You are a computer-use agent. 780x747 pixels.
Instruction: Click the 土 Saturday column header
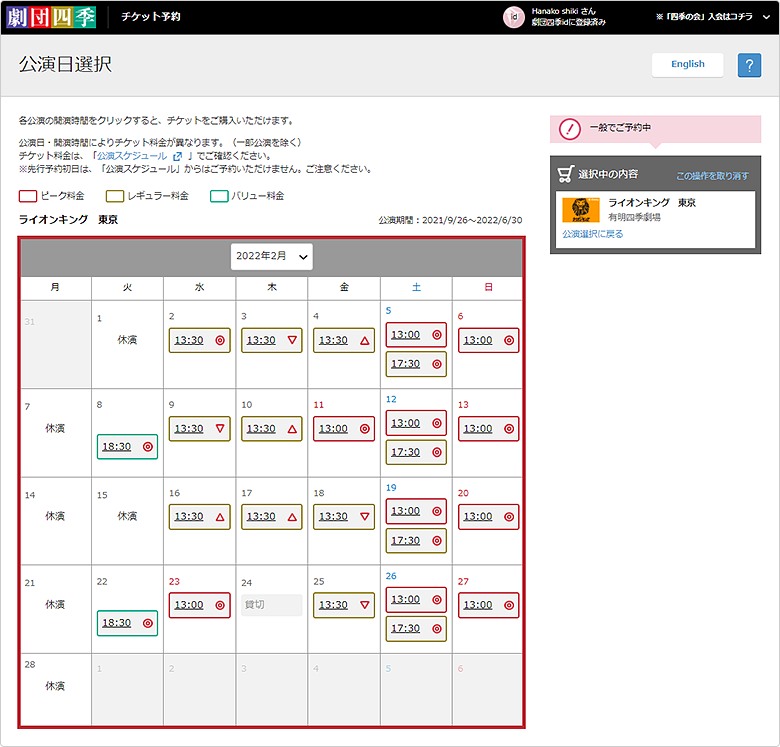[416, 287]
